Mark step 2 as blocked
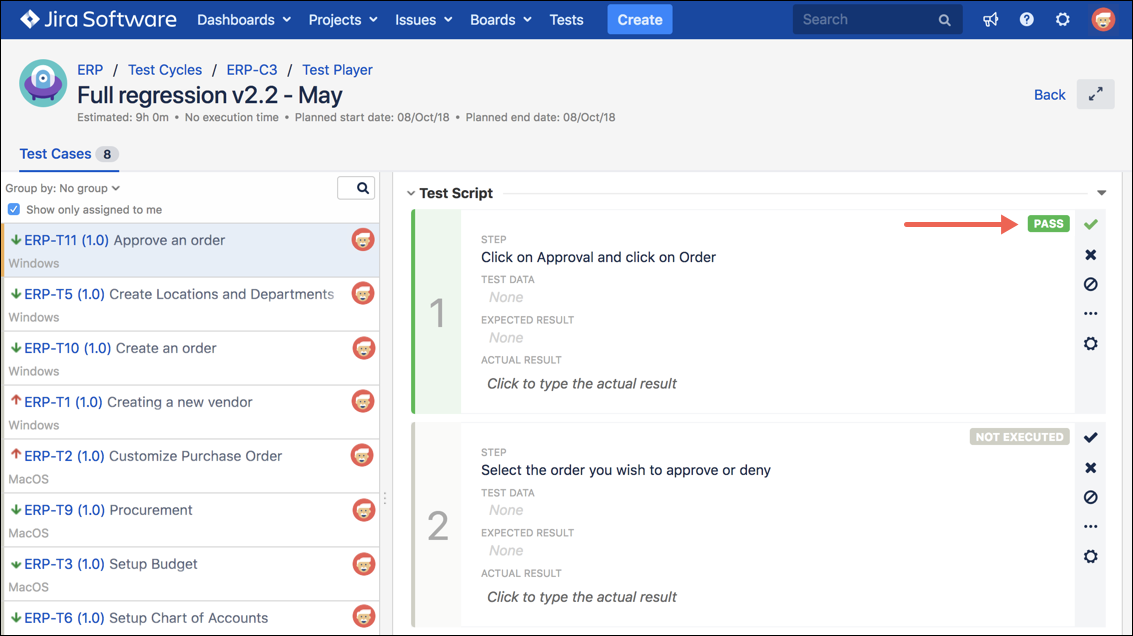The height and width of the screenshot is (636, 1133). (x=1091, y=497)
